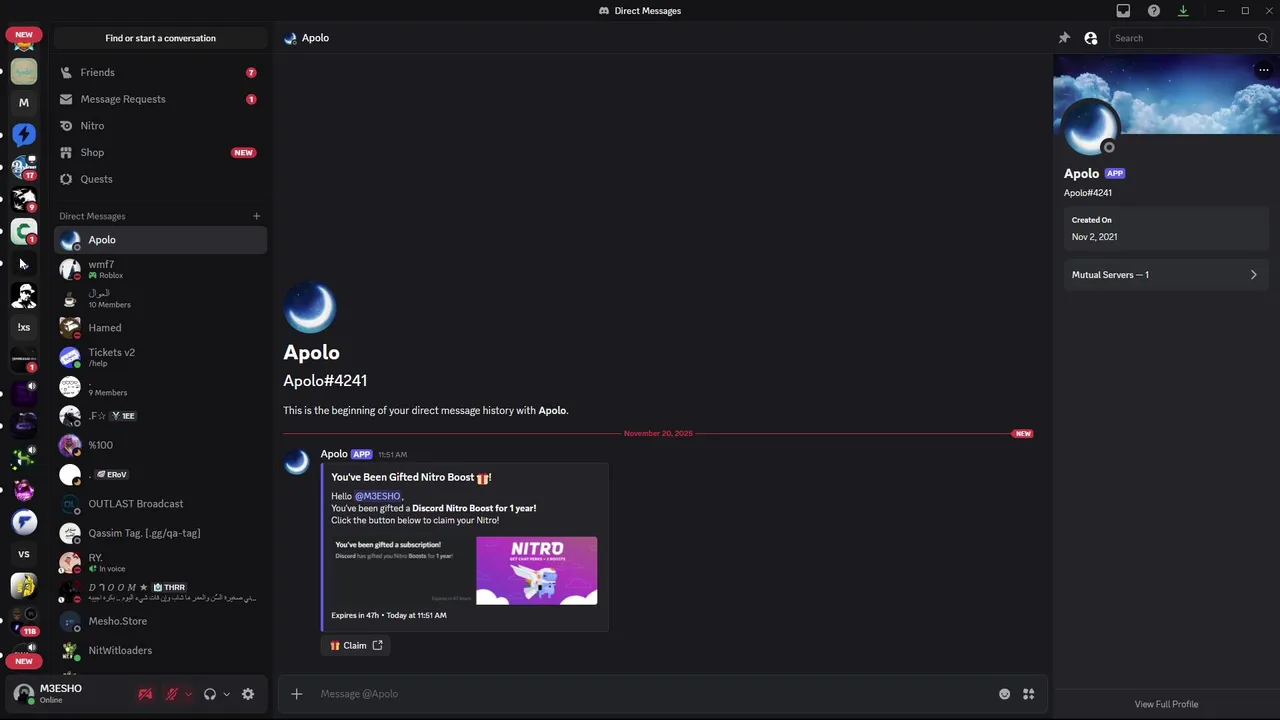Viewport: 1280px width, 720px height.
Task: Toggle the user profile panel
Action: click(x=1091, y=38)
